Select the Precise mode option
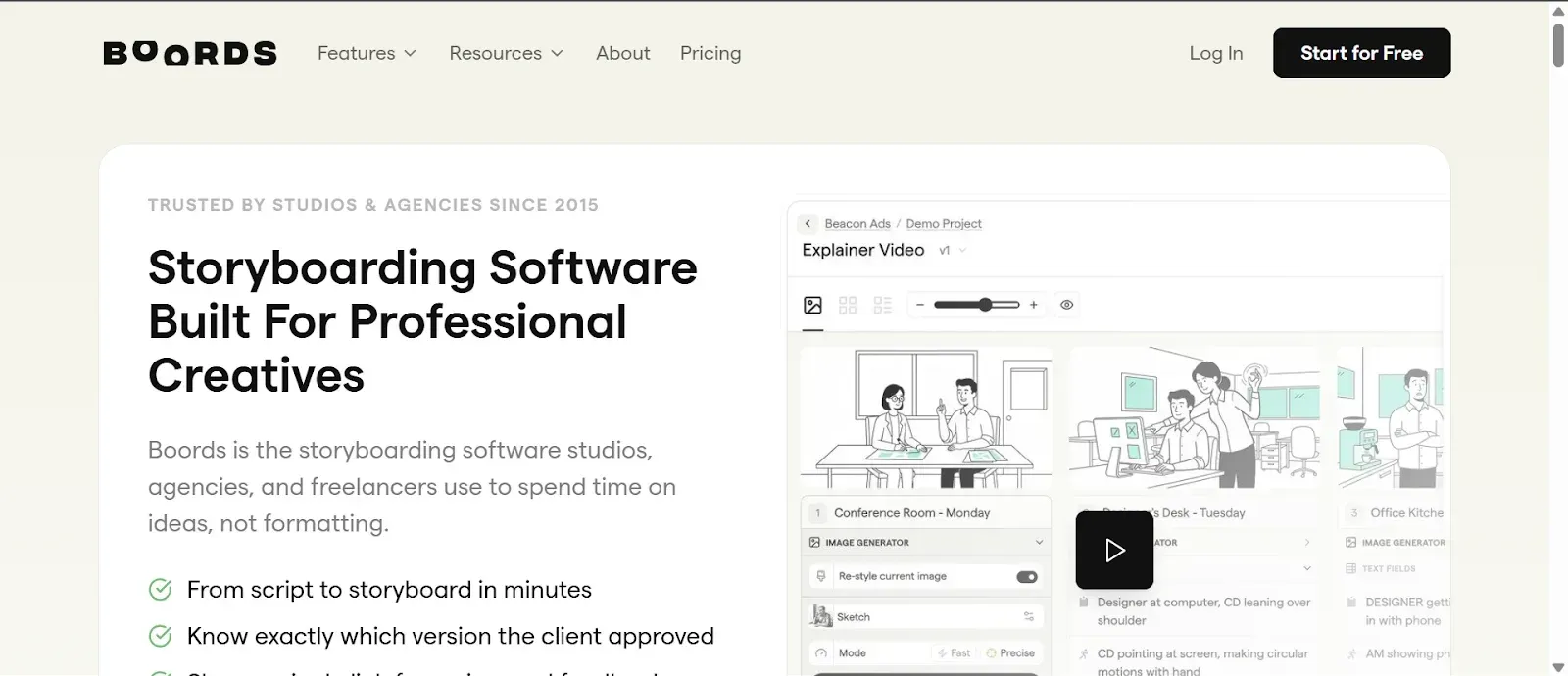Viewport: 1568px width, 676px height. click(x=1010, y=653)
